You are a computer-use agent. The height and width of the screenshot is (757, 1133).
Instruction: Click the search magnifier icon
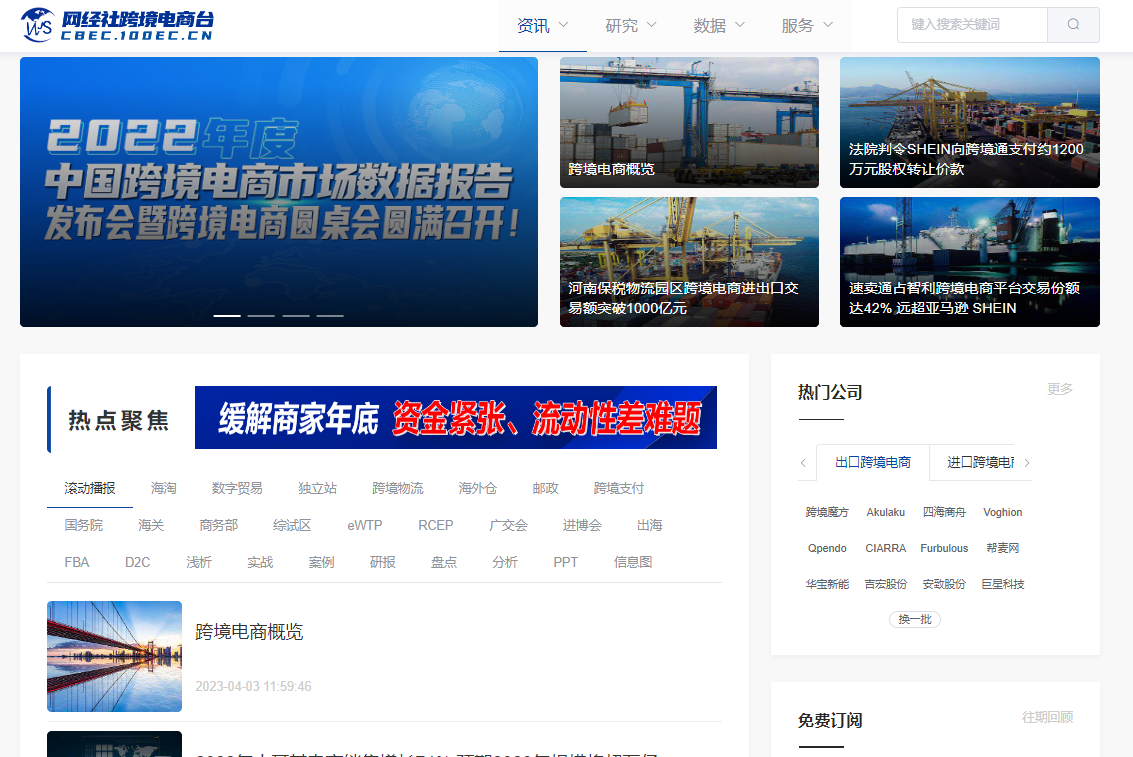pos(1072,24)
